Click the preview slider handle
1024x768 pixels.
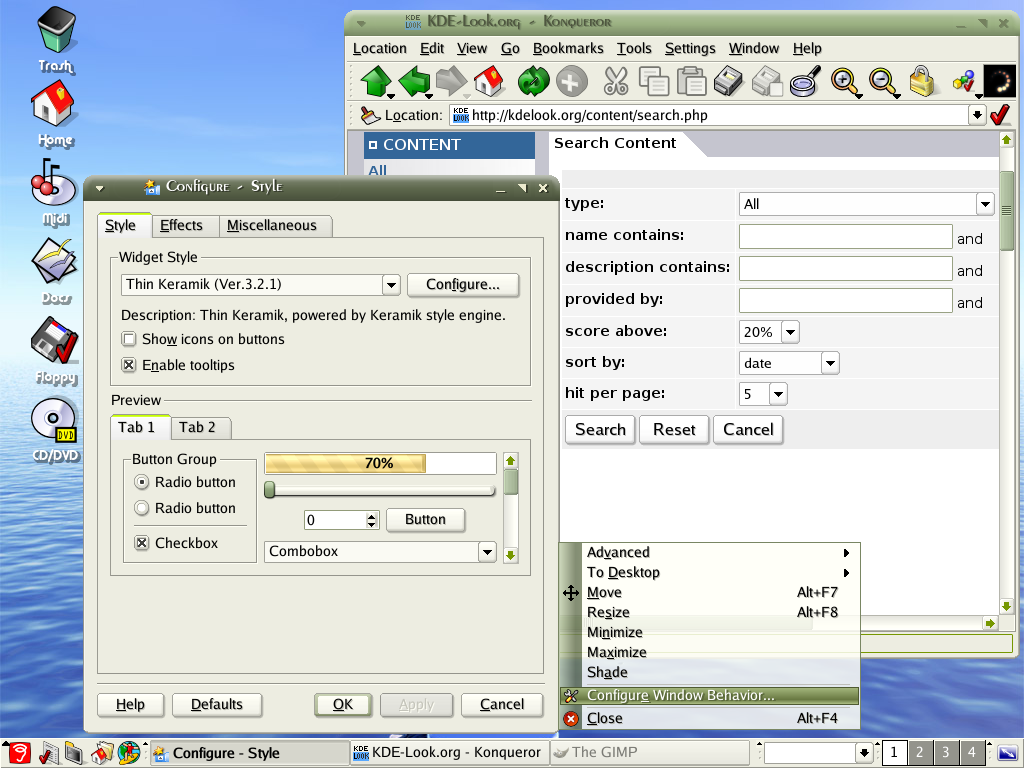(269, 490)
